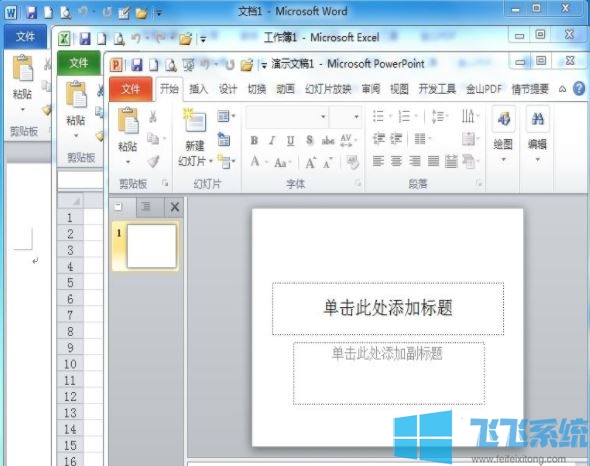Screen dimensions: 590x466
Task: Click Save icon in Excel title bar
Action: pyautogui.click(x=85, y=38)
